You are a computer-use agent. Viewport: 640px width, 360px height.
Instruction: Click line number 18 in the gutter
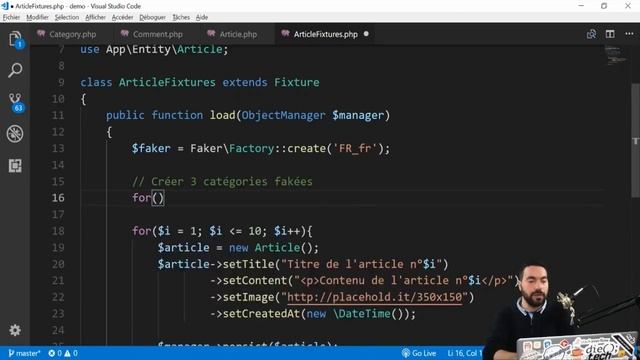click(58, 231)
